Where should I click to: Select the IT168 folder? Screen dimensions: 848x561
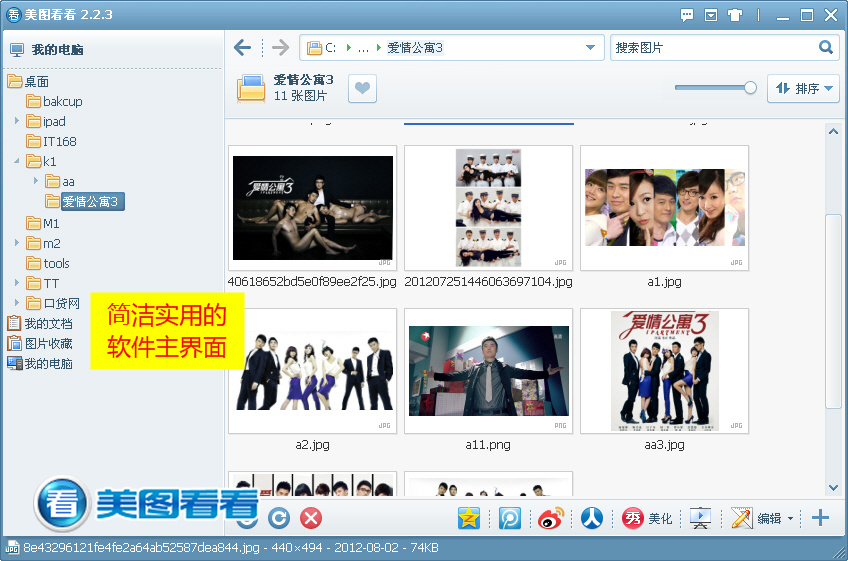(51, 141)
